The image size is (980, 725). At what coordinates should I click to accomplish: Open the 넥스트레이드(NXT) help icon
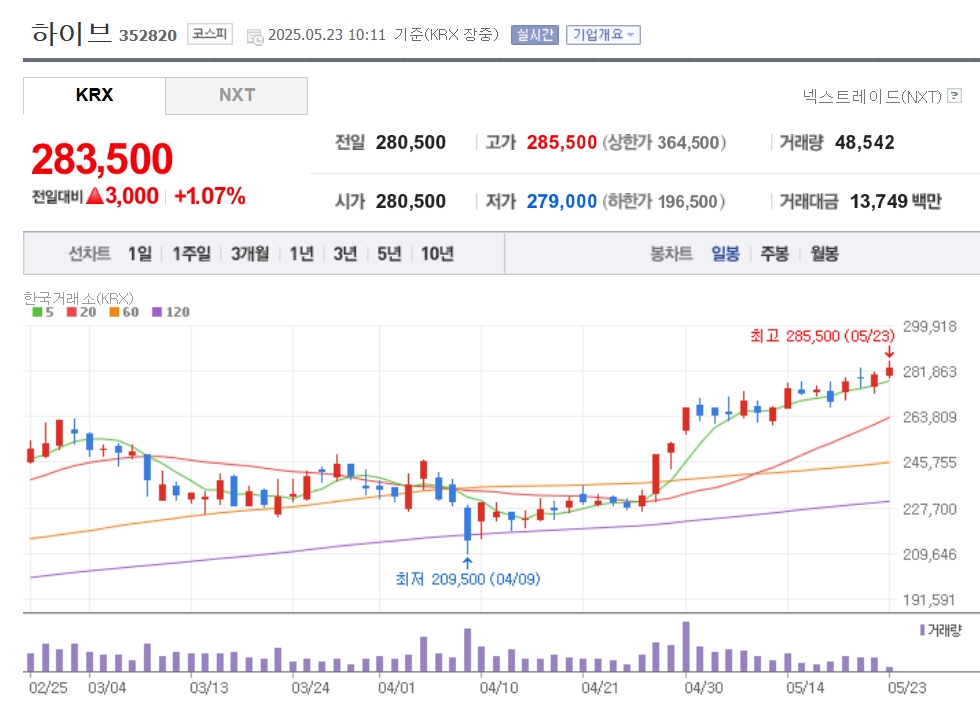954,96
